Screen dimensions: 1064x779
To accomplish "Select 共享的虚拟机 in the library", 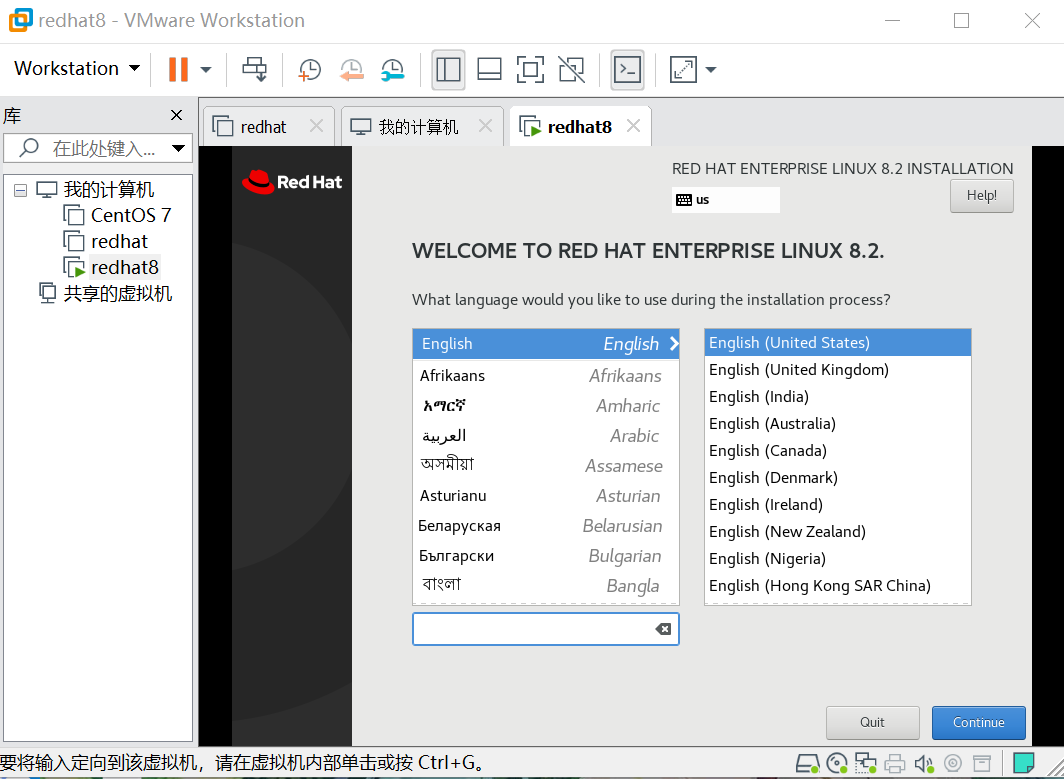I will 105,293.
